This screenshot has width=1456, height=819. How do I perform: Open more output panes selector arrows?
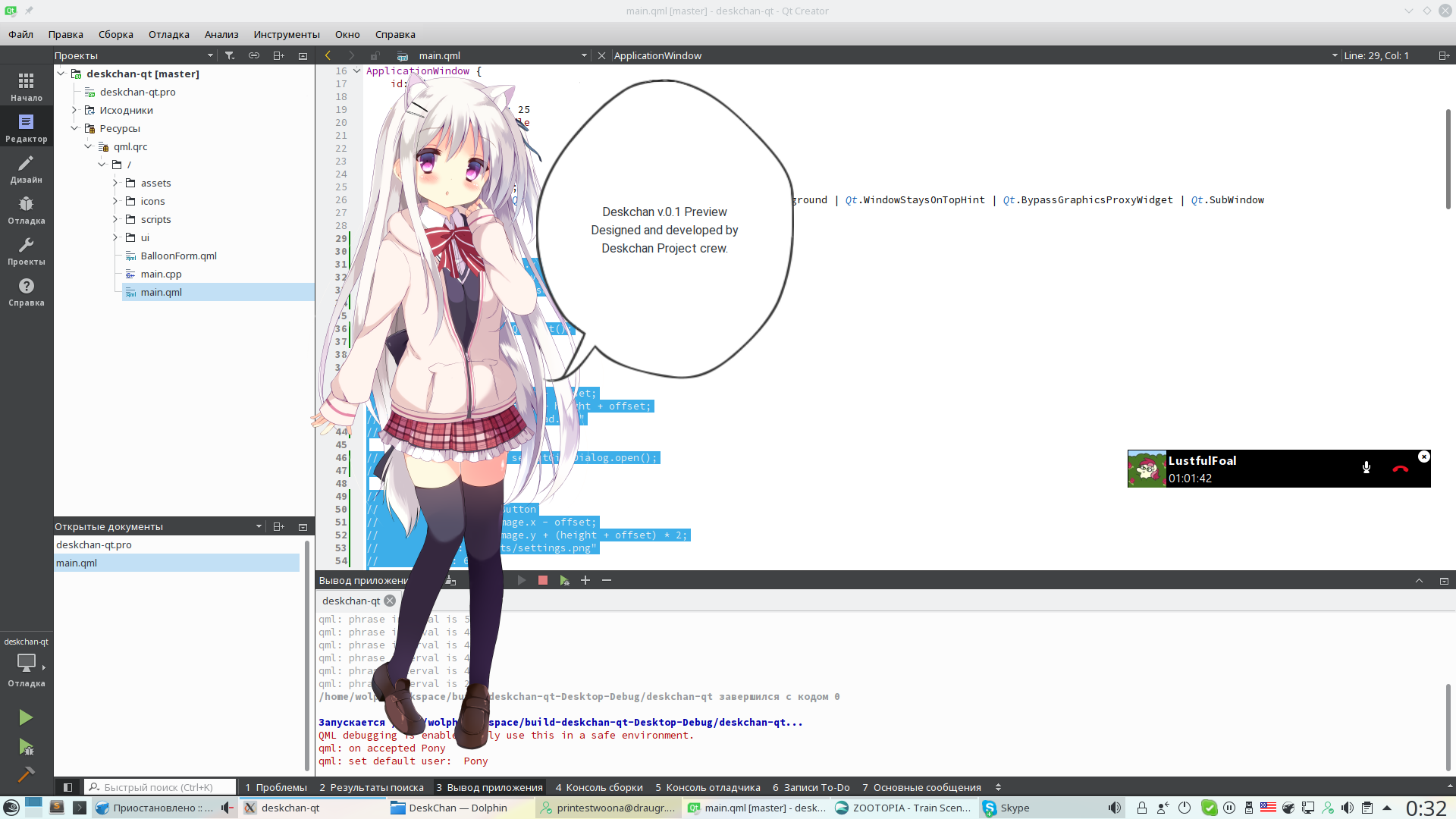click(x=998, y=787)
